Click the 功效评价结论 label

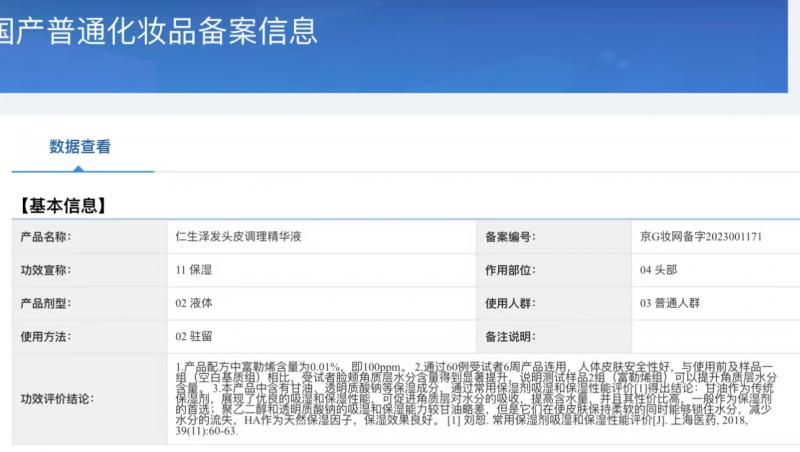(57, 399)
